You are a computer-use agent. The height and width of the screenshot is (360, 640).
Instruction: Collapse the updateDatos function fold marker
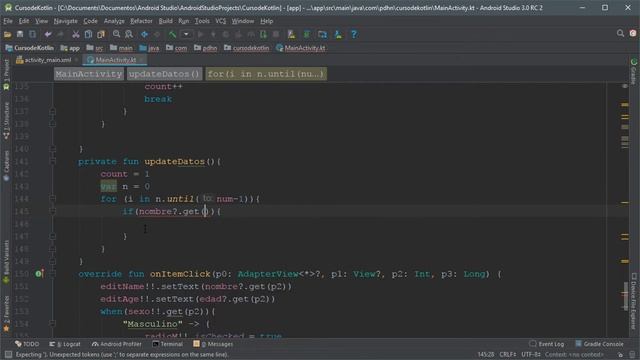coord(53,162)
